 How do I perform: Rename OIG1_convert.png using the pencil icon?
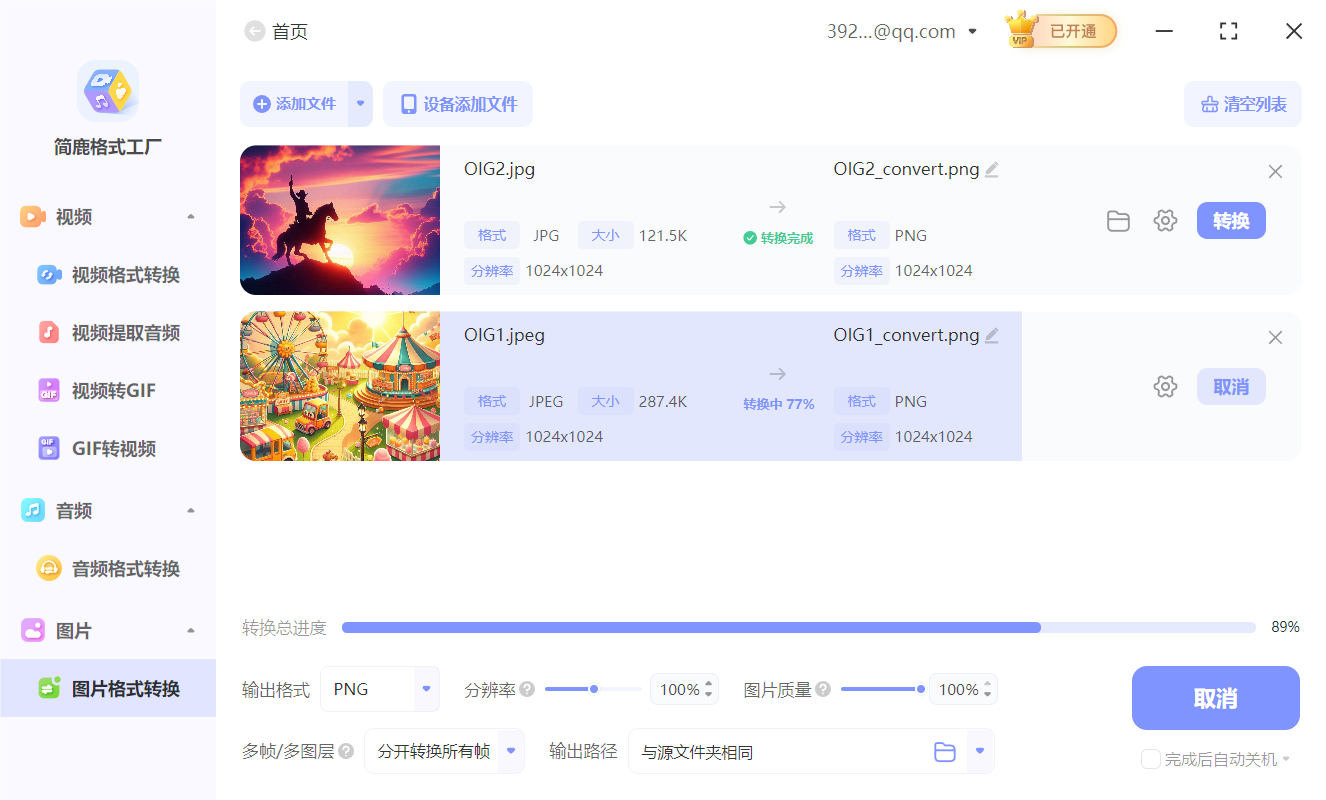pyautogui.click(x=991, y=334)
